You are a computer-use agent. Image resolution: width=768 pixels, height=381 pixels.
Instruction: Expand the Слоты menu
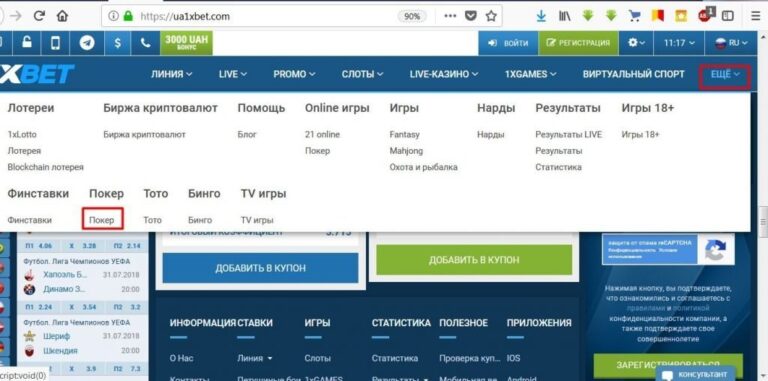tap(362, 74)
